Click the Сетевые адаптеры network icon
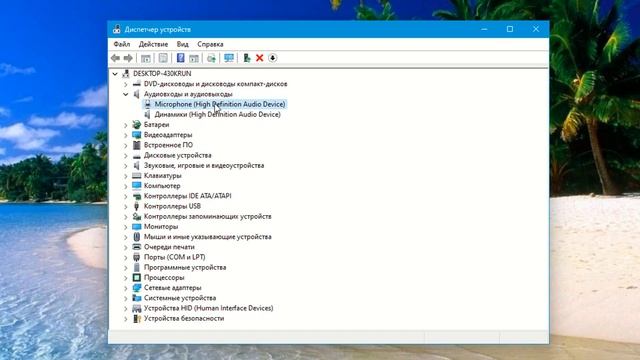The height and width of the screenshot is (360, 640). coord(137,288)
